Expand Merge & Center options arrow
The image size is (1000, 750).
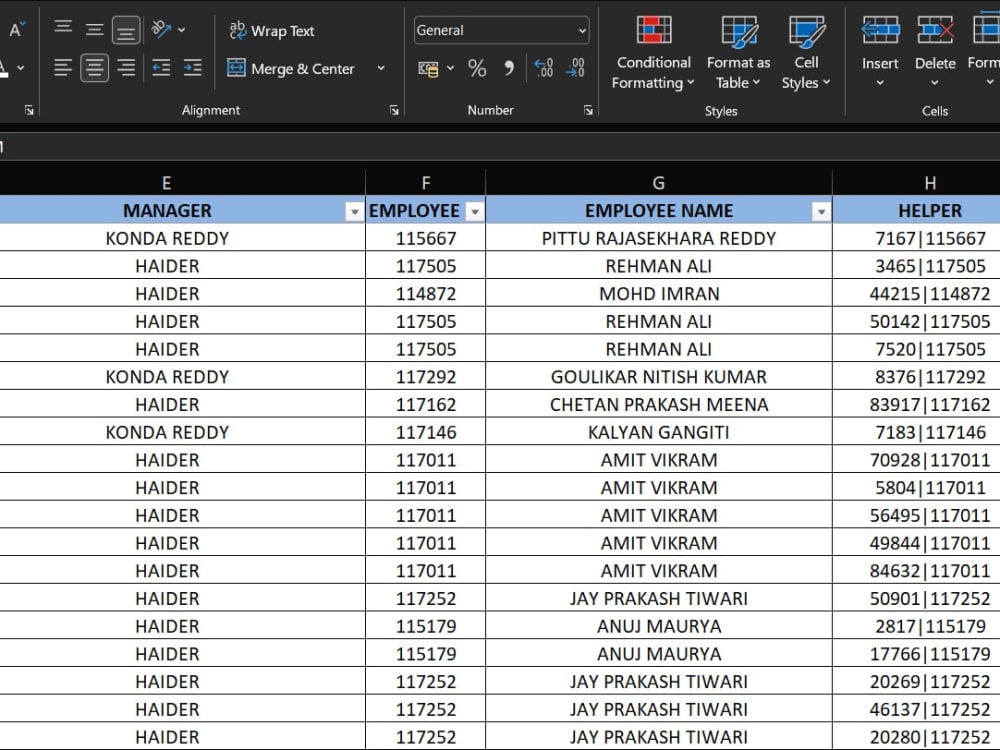[x=381, y=68]
